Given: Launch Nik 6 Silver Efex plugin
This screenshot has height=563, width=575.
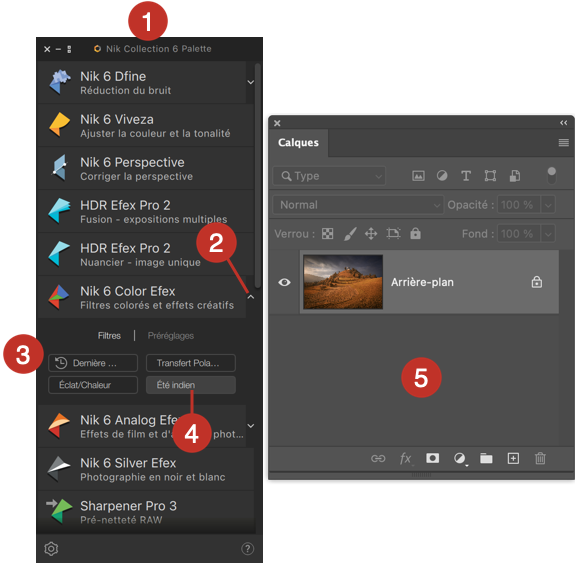Looking at the screenshot, I should (x=146, y=469).
